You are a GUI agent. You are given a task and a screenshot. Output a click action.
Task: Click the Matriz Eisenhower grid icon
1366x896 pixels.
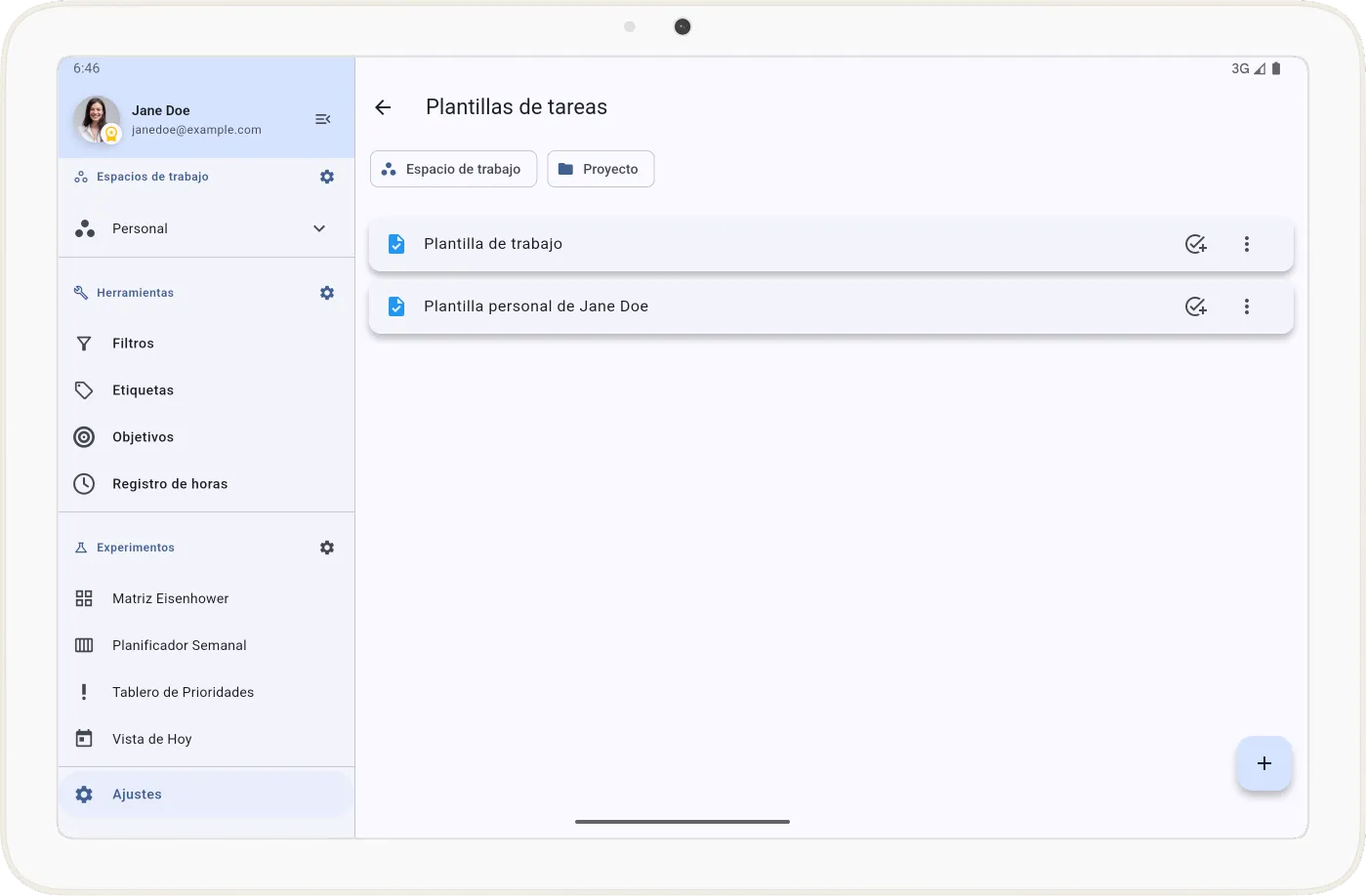[x=84, y=598]
